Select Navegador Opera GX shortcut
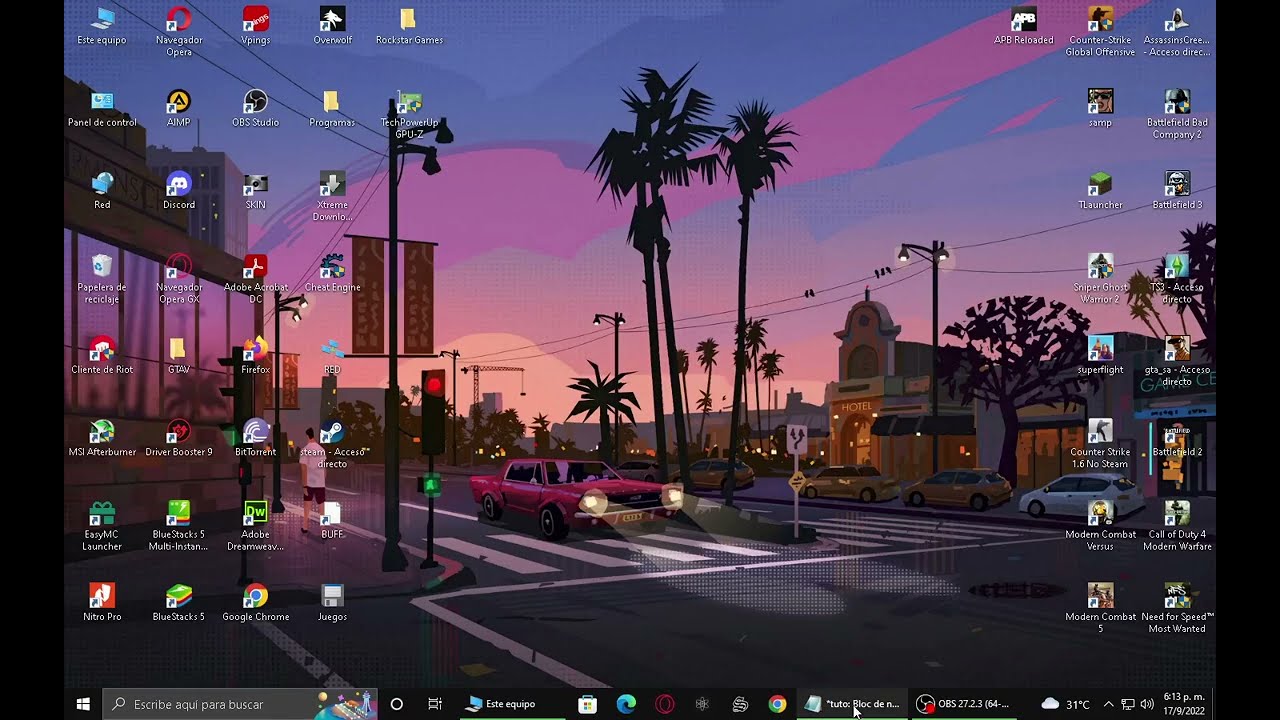 179,278
